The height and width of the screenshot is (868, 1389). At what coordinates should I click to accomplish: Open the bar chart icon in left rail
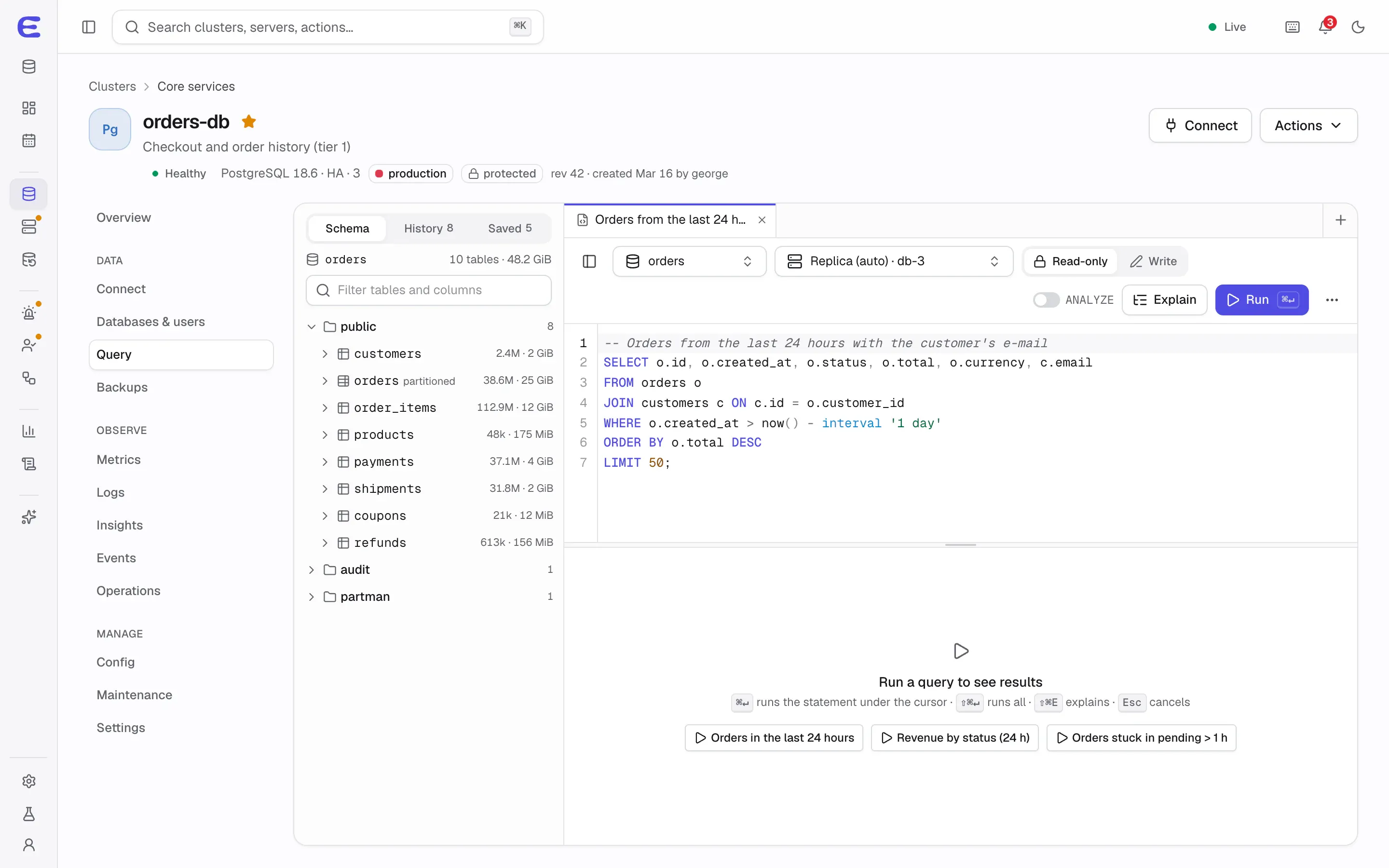(x=29, y=431)
